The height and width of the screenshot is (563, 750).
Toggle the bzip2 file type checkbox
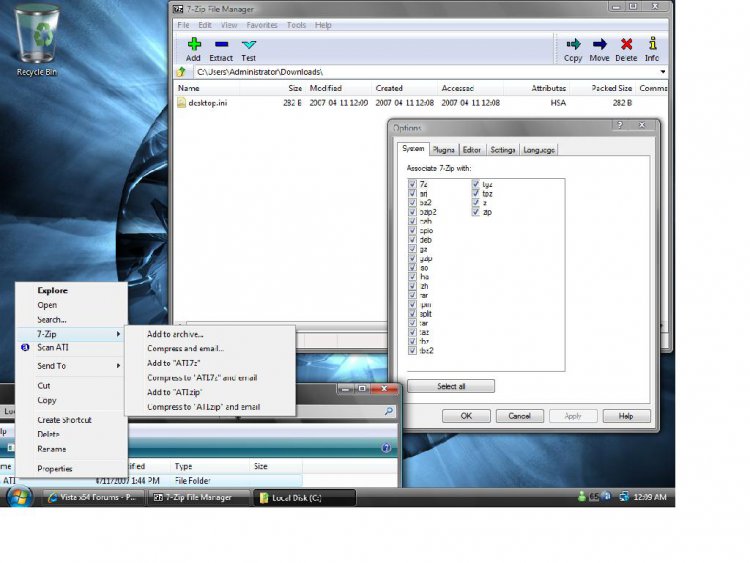[x=412, y=212]
